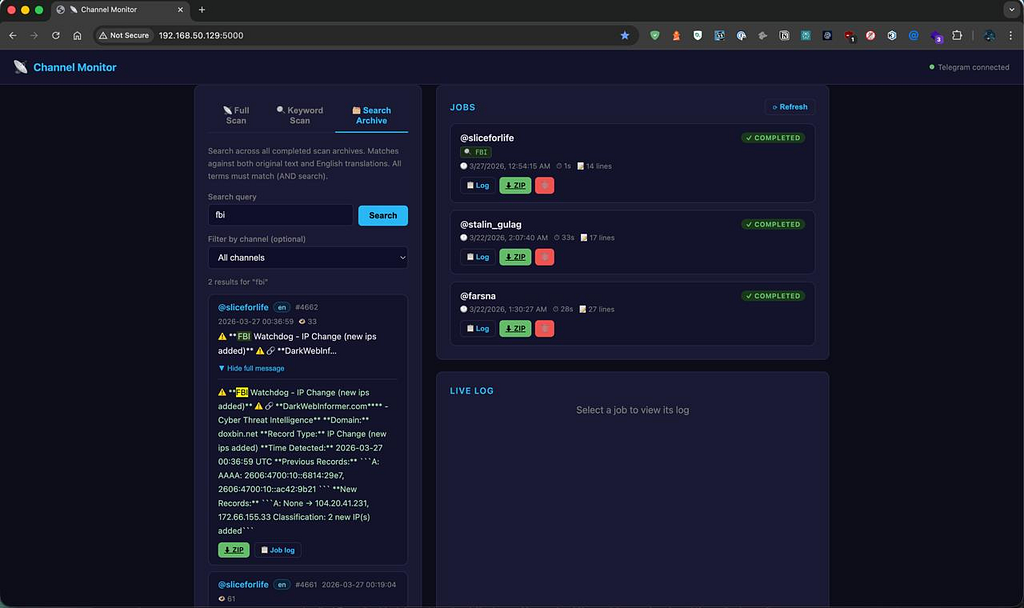Image resolution: width=1024 pixels, height=608 pixels.
Task: Click the COMPLETED badge on @farsna job
Action: point(773,296)
